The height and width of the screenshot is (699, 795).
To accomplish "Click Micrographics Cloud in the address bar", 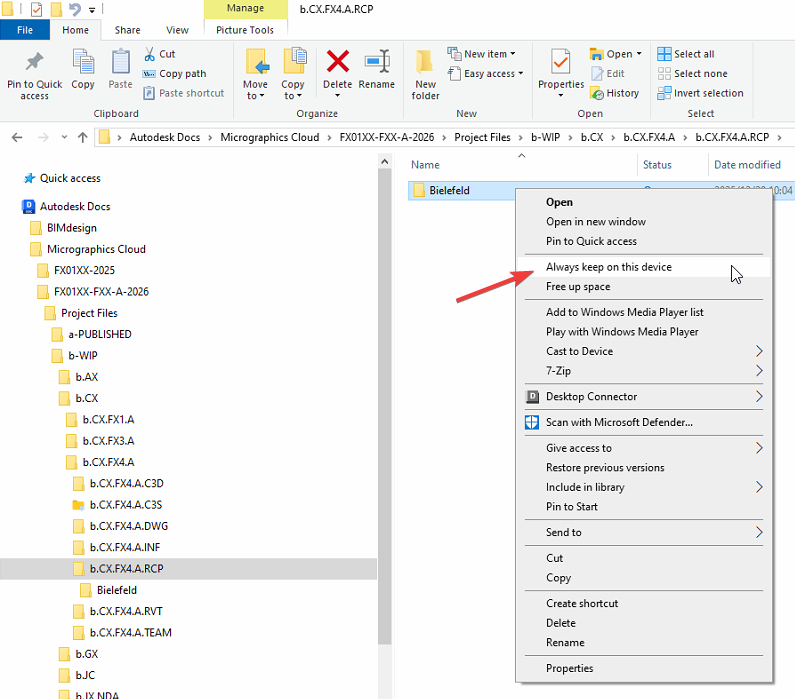I will pos(270,137).
